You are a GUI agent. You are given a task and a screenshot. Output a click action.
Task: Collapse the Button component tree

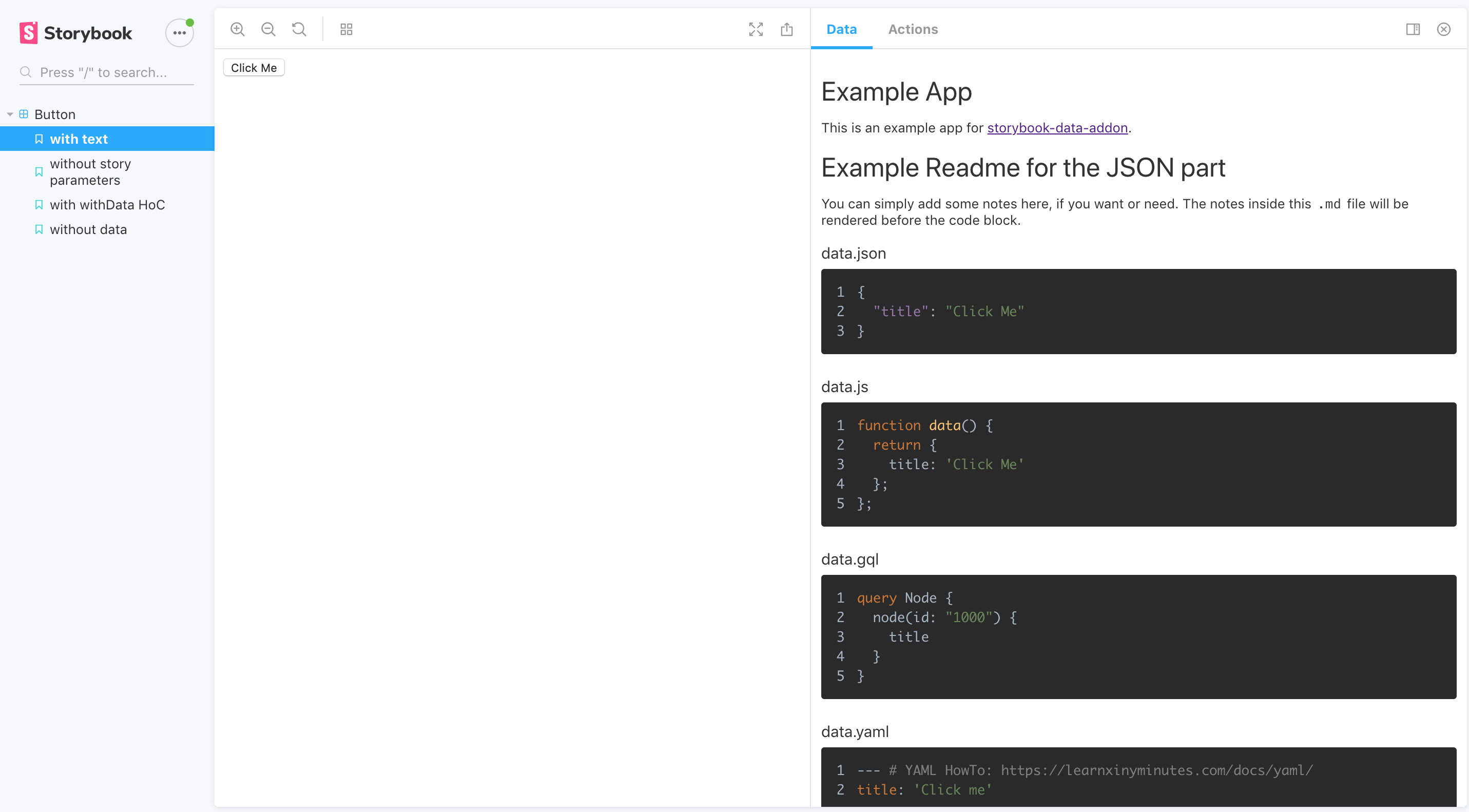pos(10,114)
